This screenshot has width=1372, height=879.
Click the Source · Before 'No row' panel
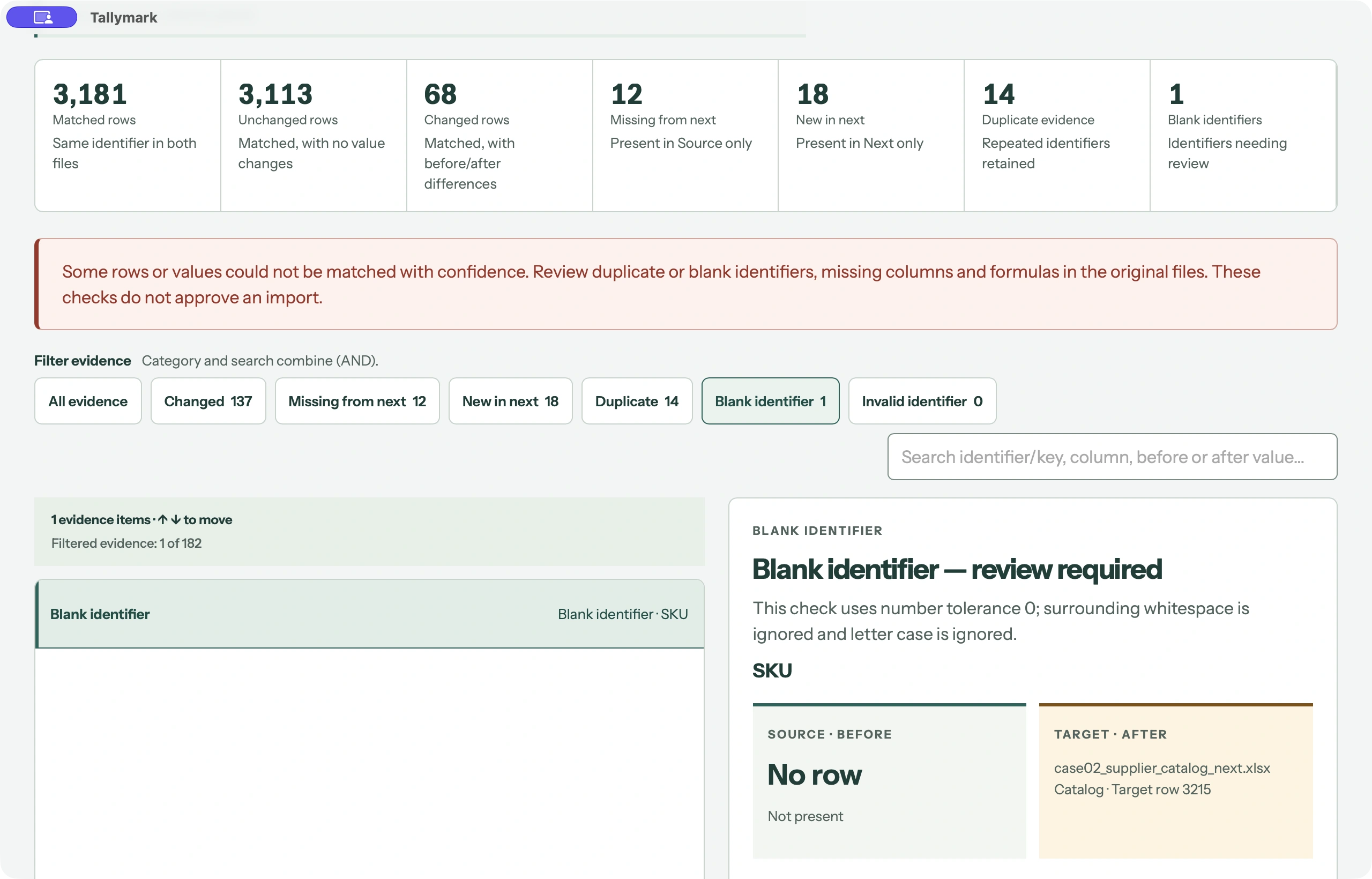click(x=889, y=781)
